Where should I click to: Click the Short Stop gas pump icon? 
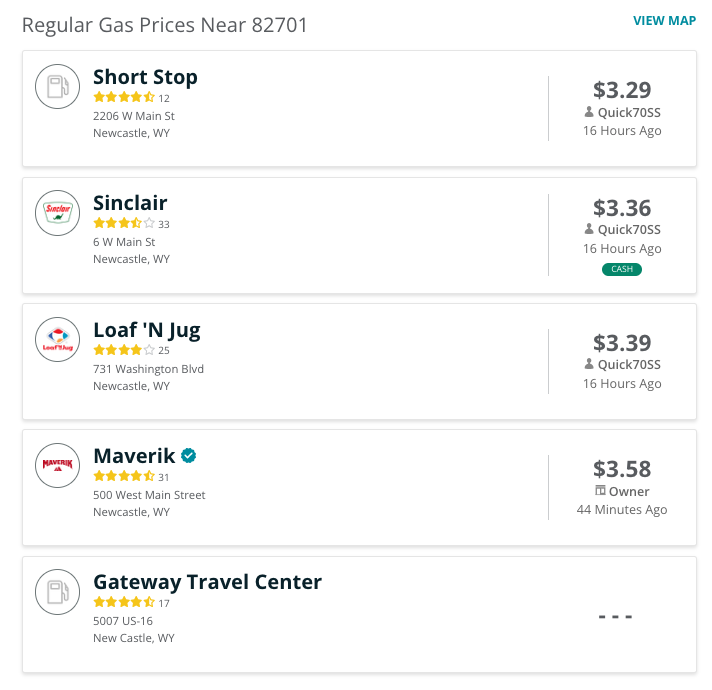(58, 86)
